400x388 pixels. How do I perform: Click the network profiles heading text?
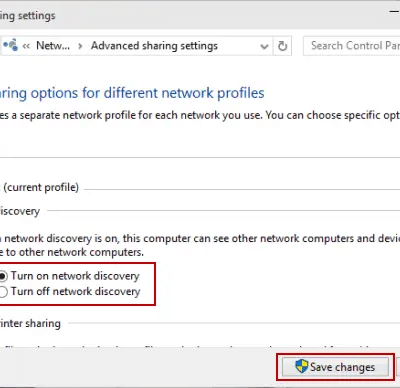coord(132,93)
